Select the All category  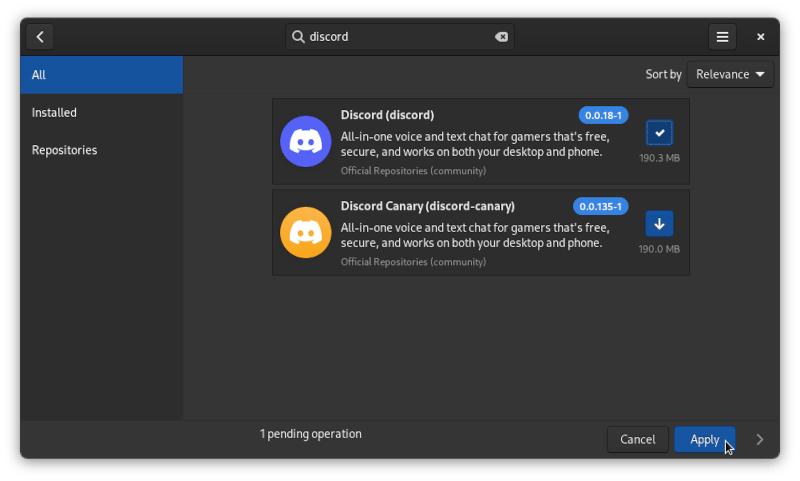click(x=101, y=75)
